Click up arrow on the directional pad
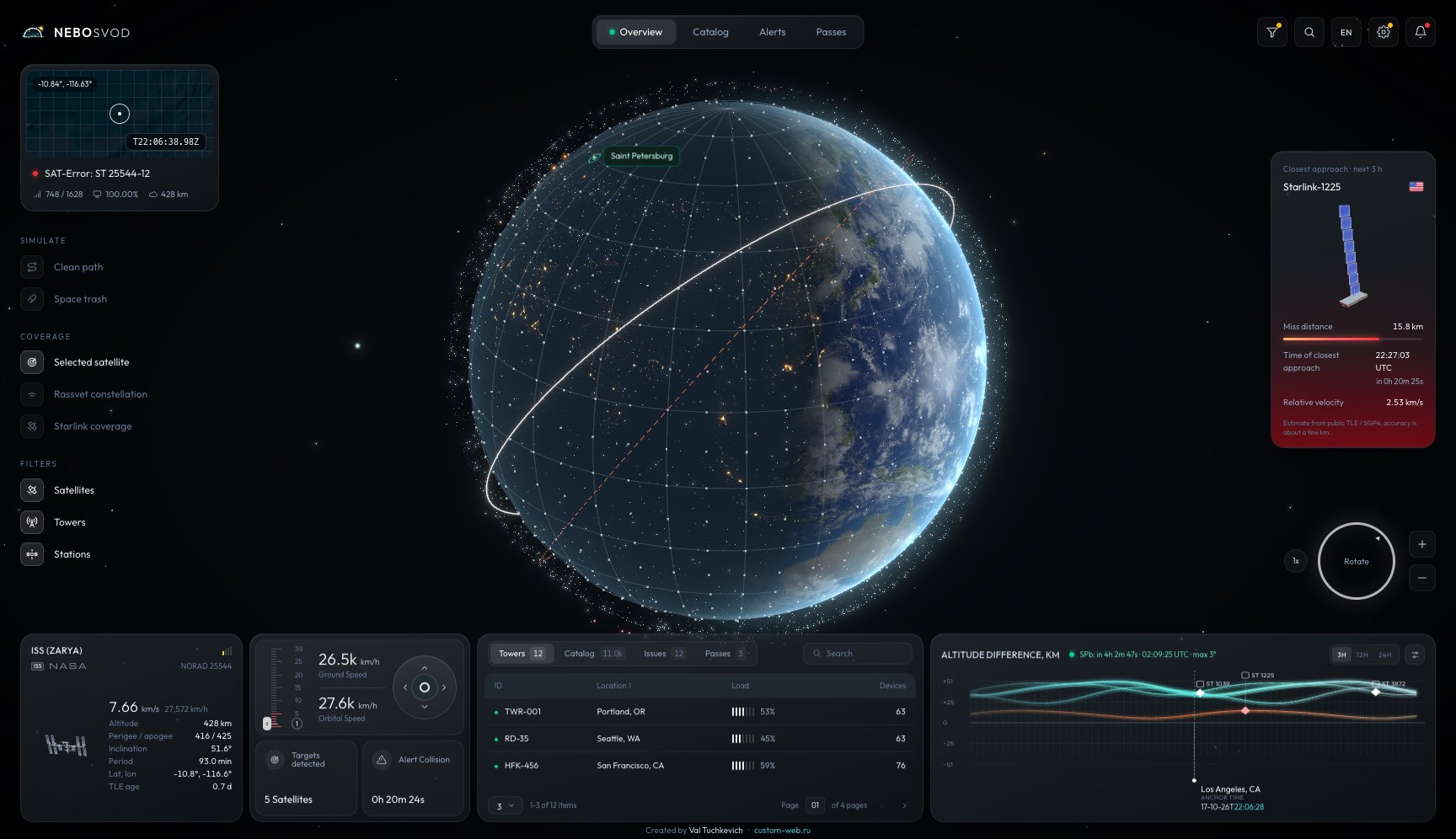Screen dimensions: 1456x839 [424, 668]
